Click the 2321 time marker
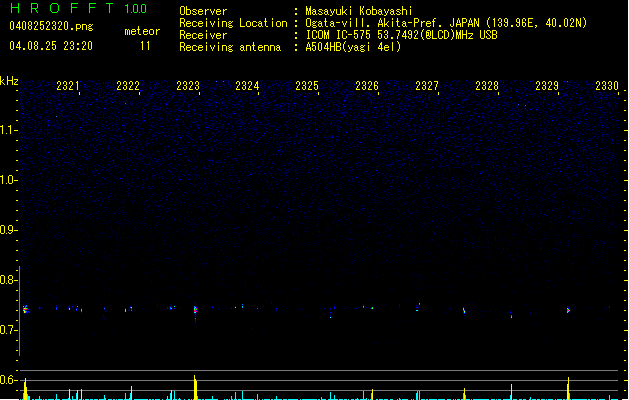 coord(67,86)
